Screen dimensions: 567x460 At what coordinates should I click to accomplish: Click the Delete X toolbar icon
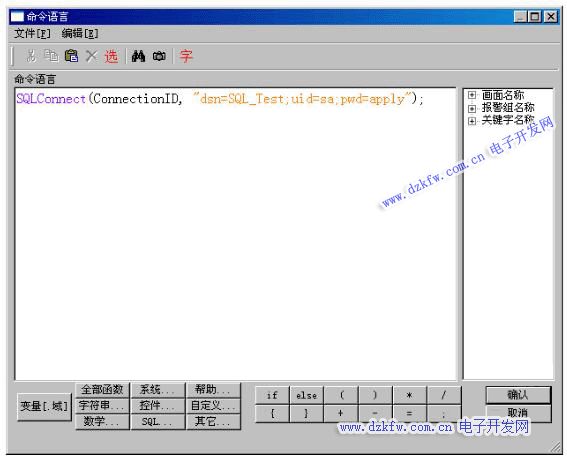91,56
